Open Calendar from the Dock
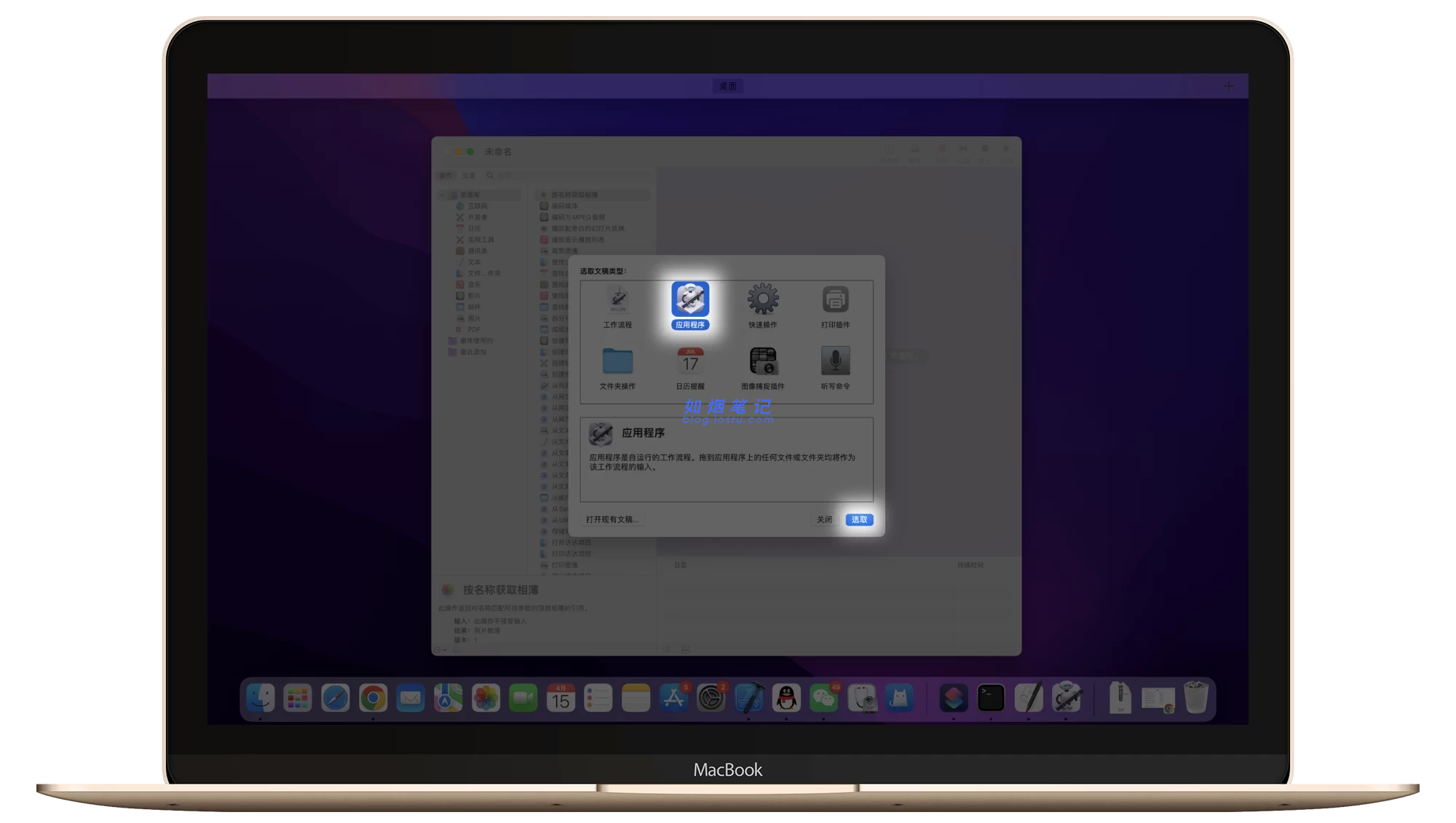 tap(561, 698)
